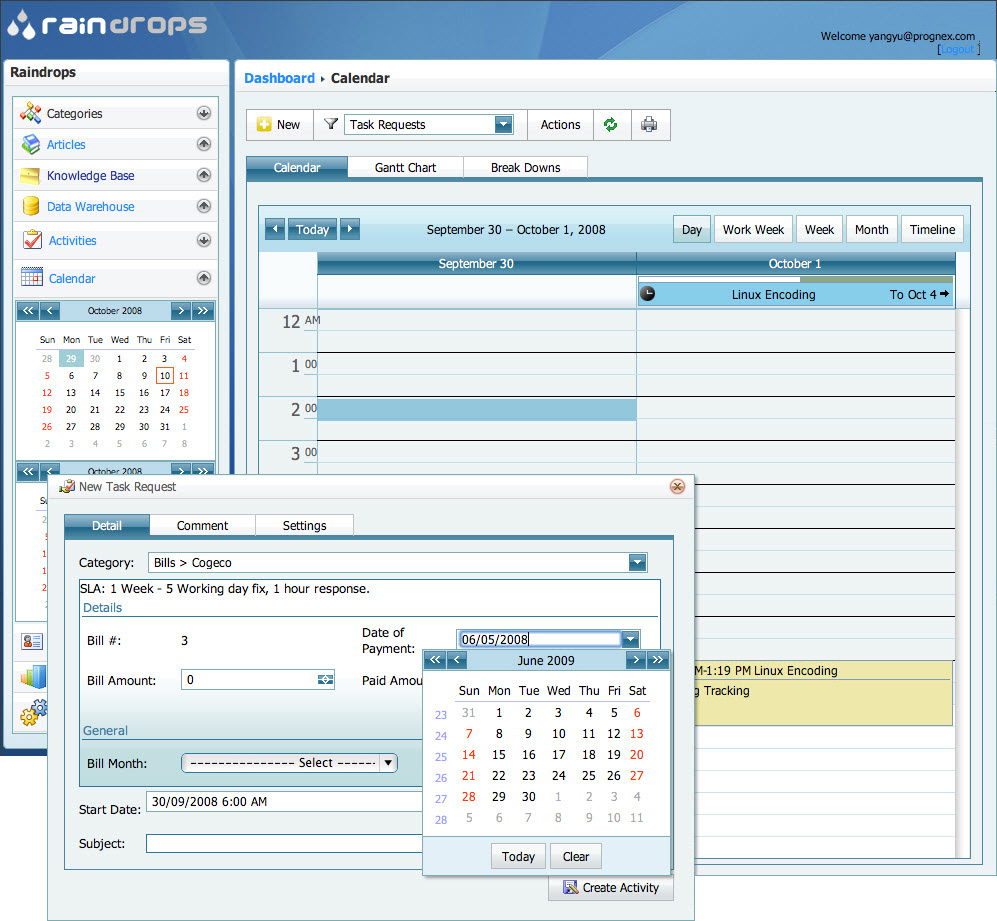Collapse the Categories sidebar section
The width and height of the screenshot is (997, 921).
[204, 114]
